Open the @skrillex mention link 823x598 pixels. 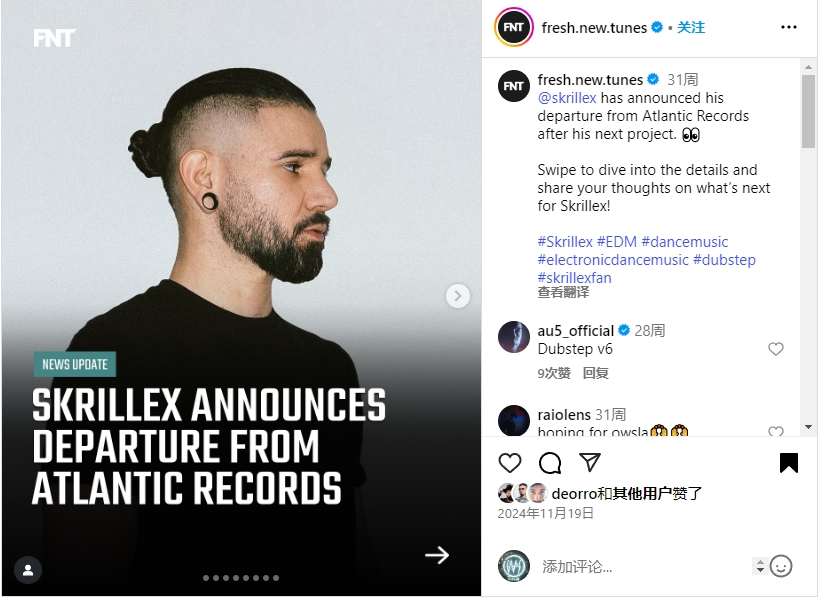tap(567, 98)
